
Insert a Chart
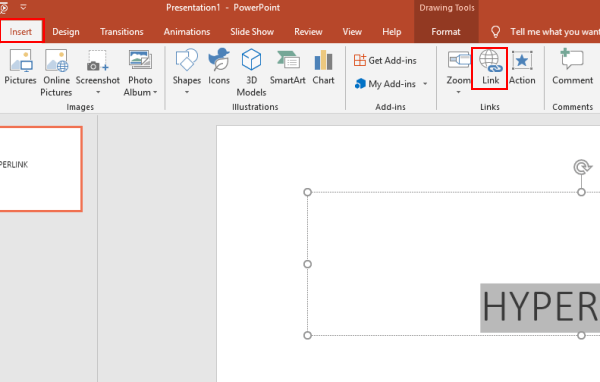click(x=323, y=67)
